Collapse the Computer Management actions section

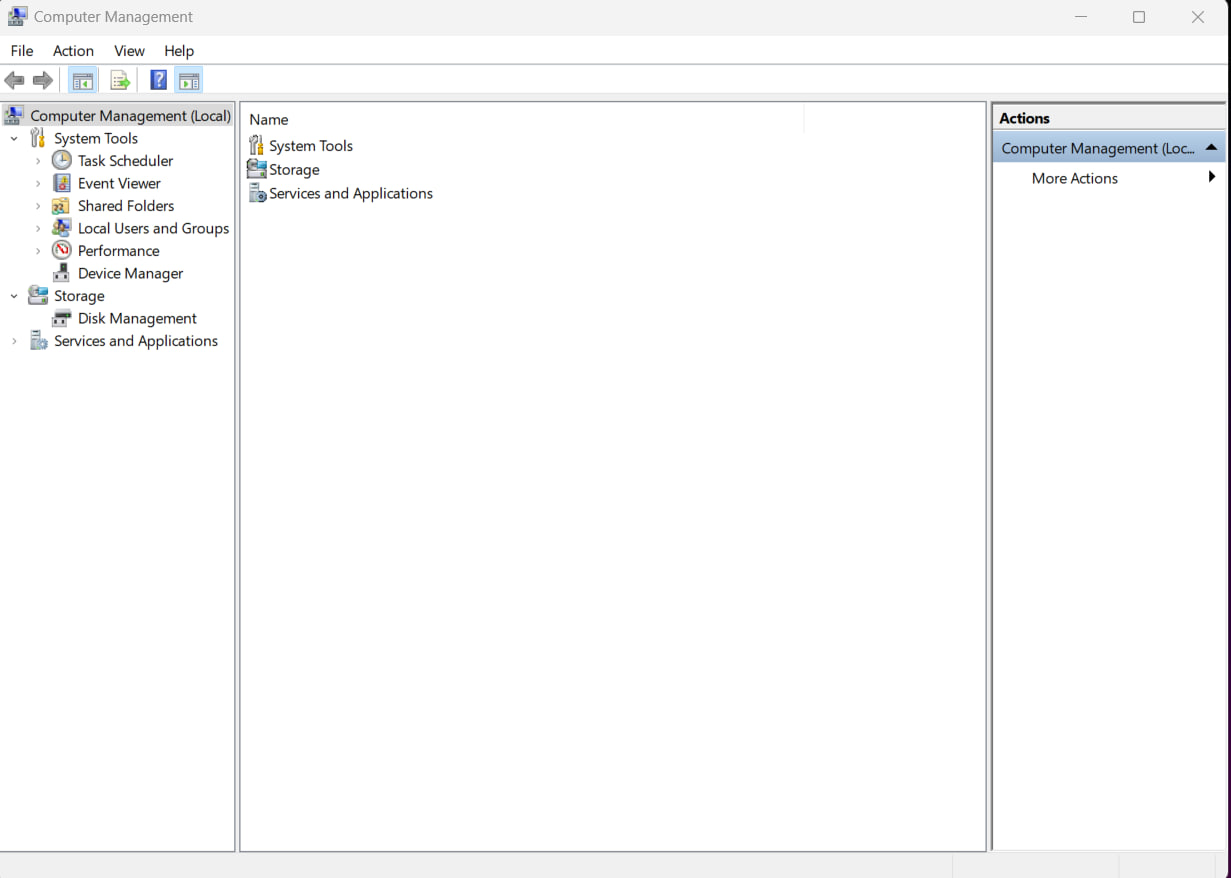coord(1211,148)
